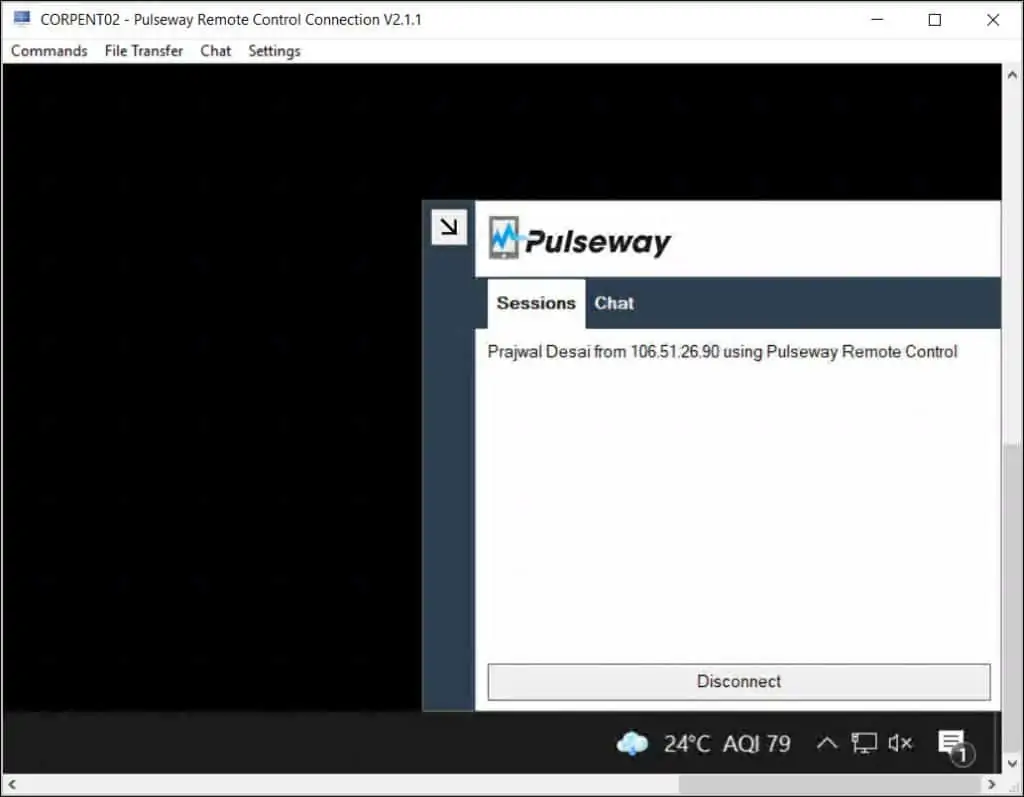Click the horizontal scrollbar left arrow
This screenshot has width=1024, height=797.
[x=12, y=785]
